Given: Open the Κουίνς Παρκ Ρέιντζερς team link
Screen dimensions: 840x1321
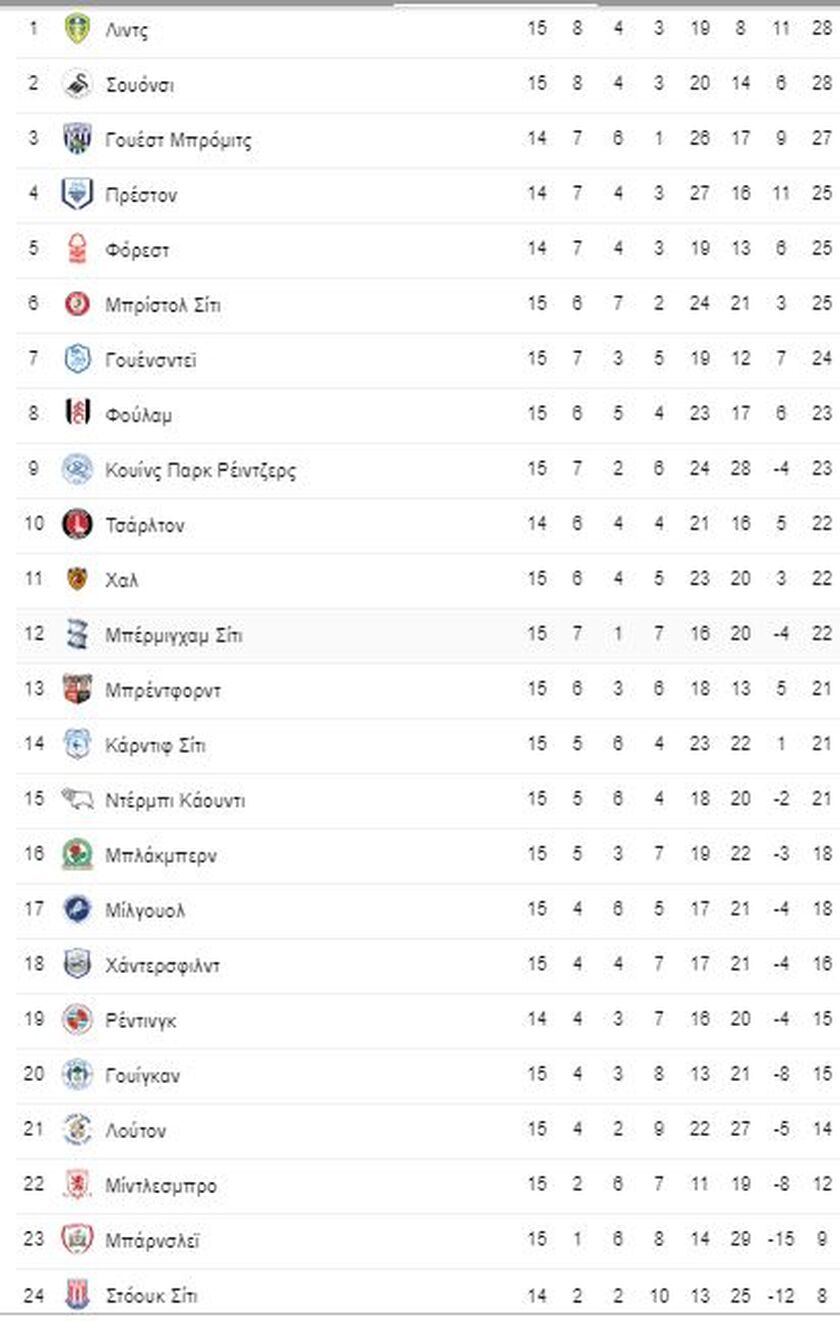Looking at the screenshot, I should (201, 470).
